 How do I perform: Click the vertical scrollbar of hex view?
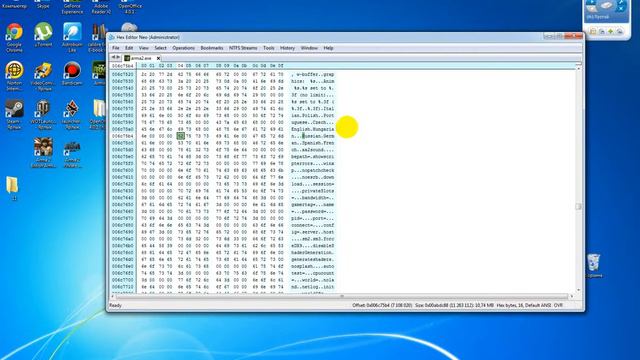coord(578,180)
